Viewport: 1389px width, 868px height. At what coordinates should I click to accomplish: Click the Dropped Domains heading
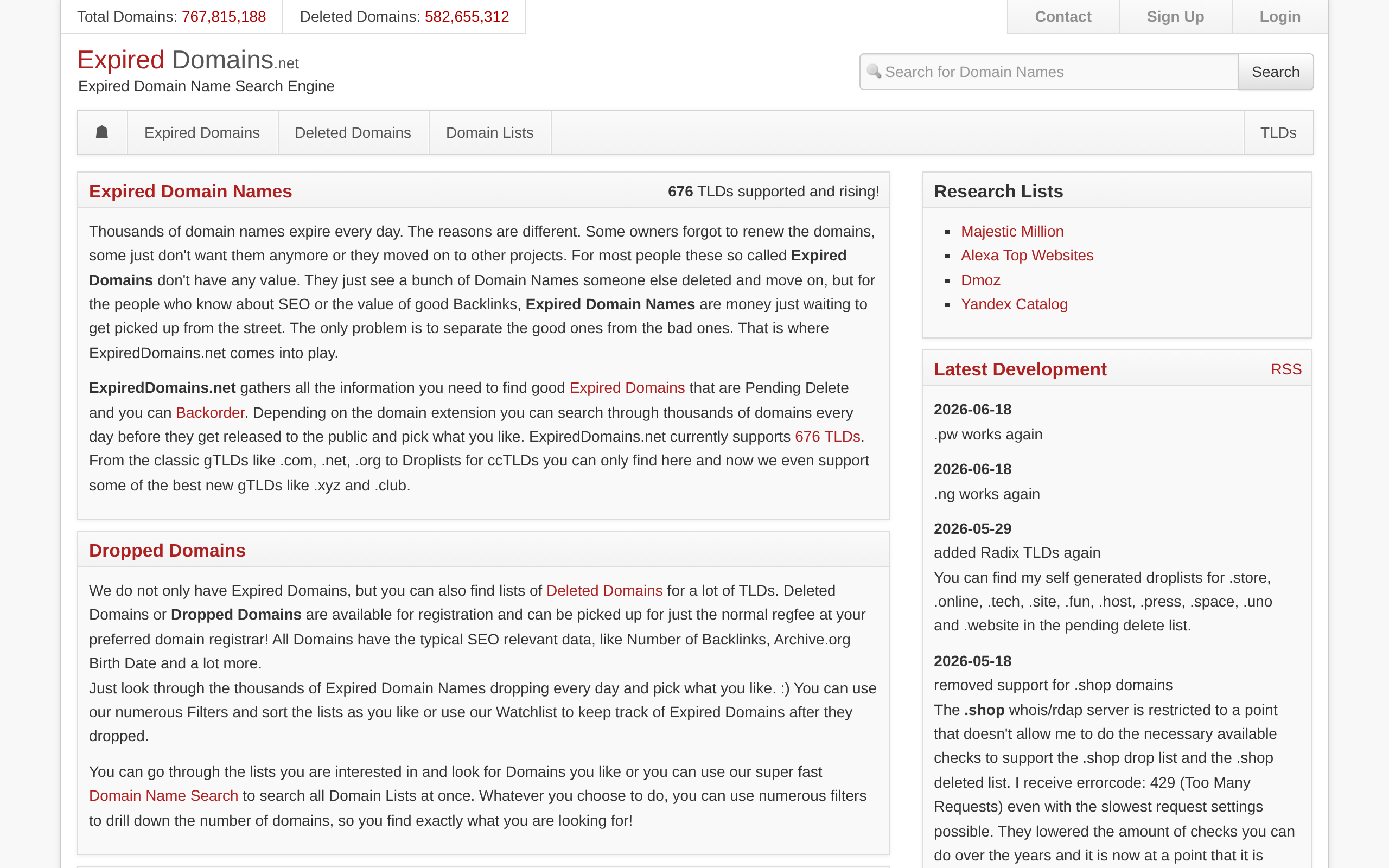tap(167, 551)
